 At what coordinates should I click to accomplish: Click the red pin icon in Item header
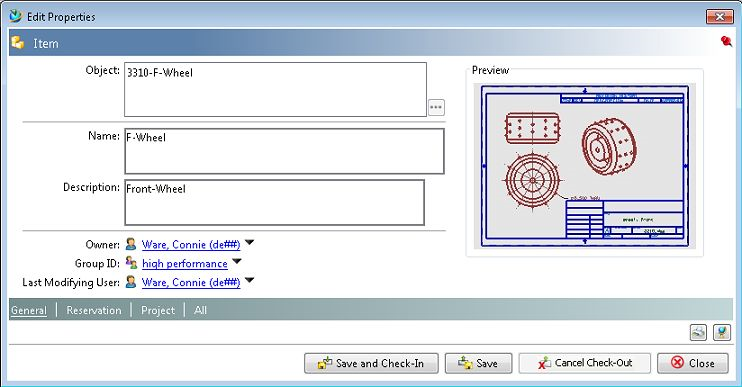726,41
